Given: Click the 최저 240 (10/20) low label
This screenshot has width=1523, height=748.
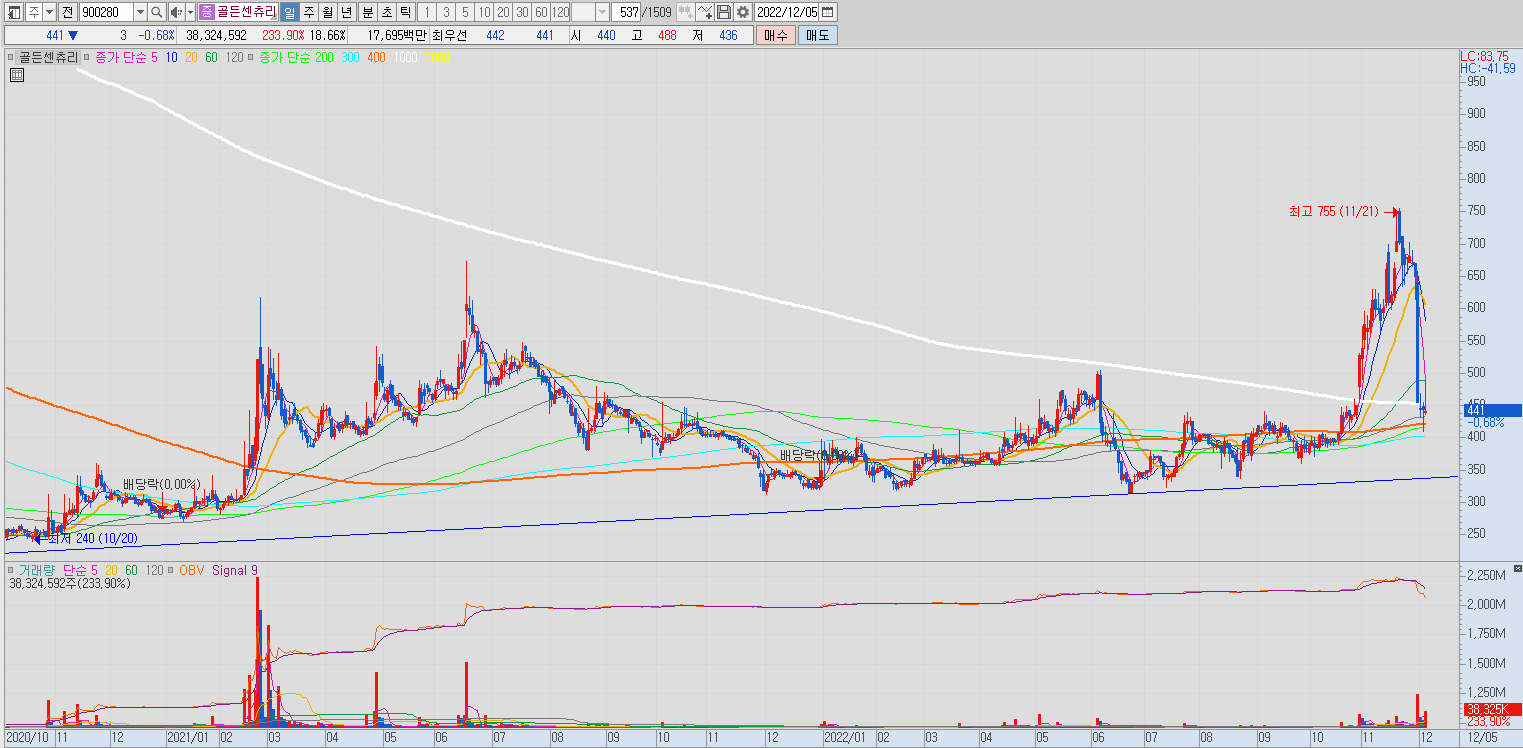Looking at the screenshot, I should pos(92,538).
